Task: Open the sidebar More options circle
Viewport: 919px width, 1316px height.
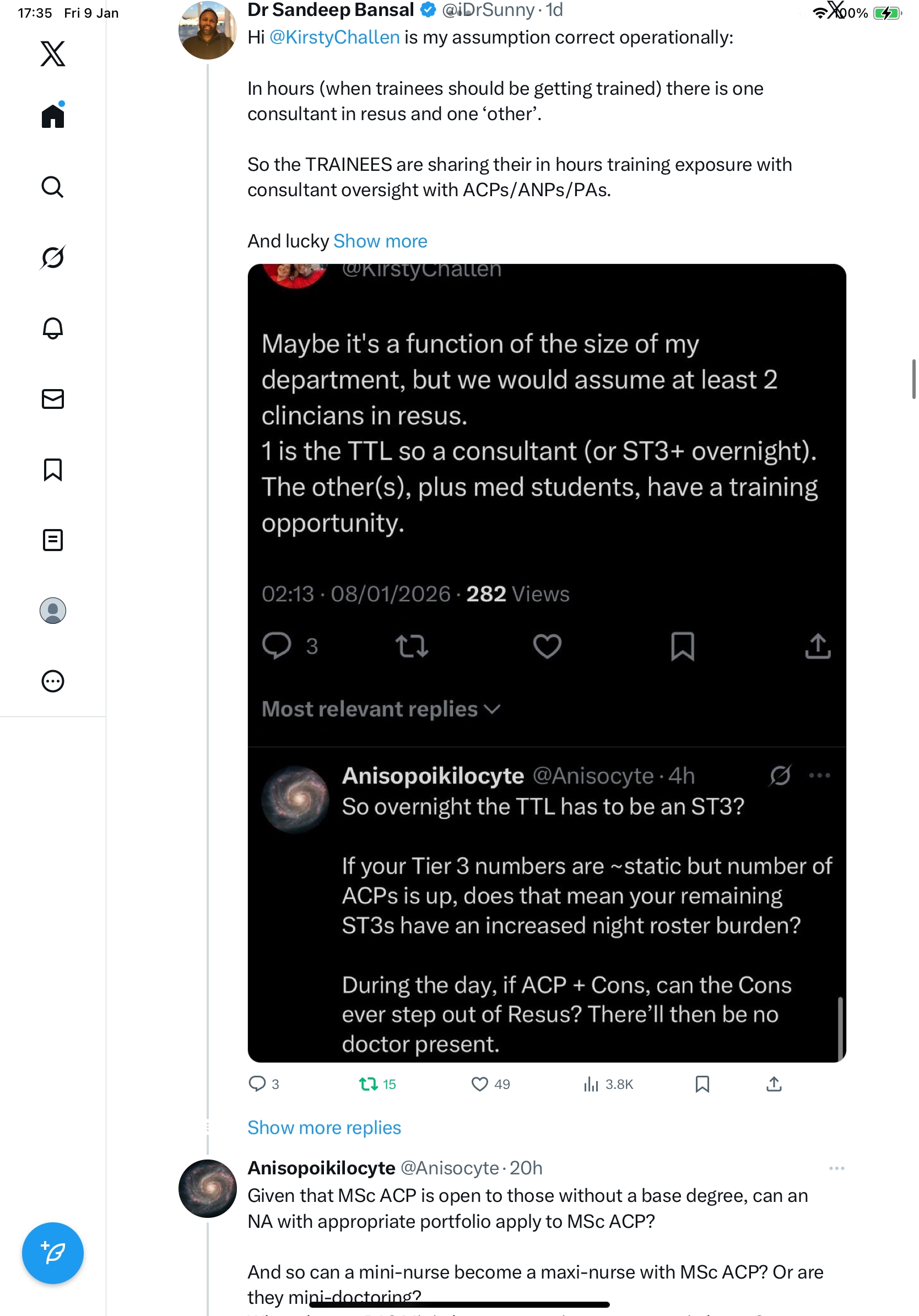Action: pos(53,682)
